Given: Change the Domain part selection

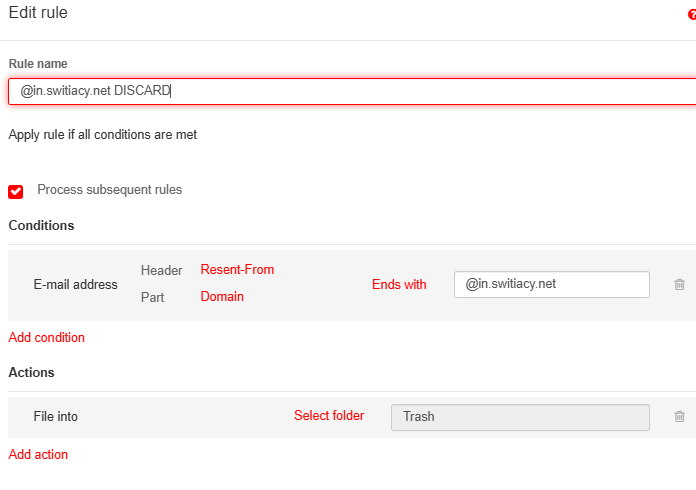Looking at the screenshot, I should coord(222,297).
